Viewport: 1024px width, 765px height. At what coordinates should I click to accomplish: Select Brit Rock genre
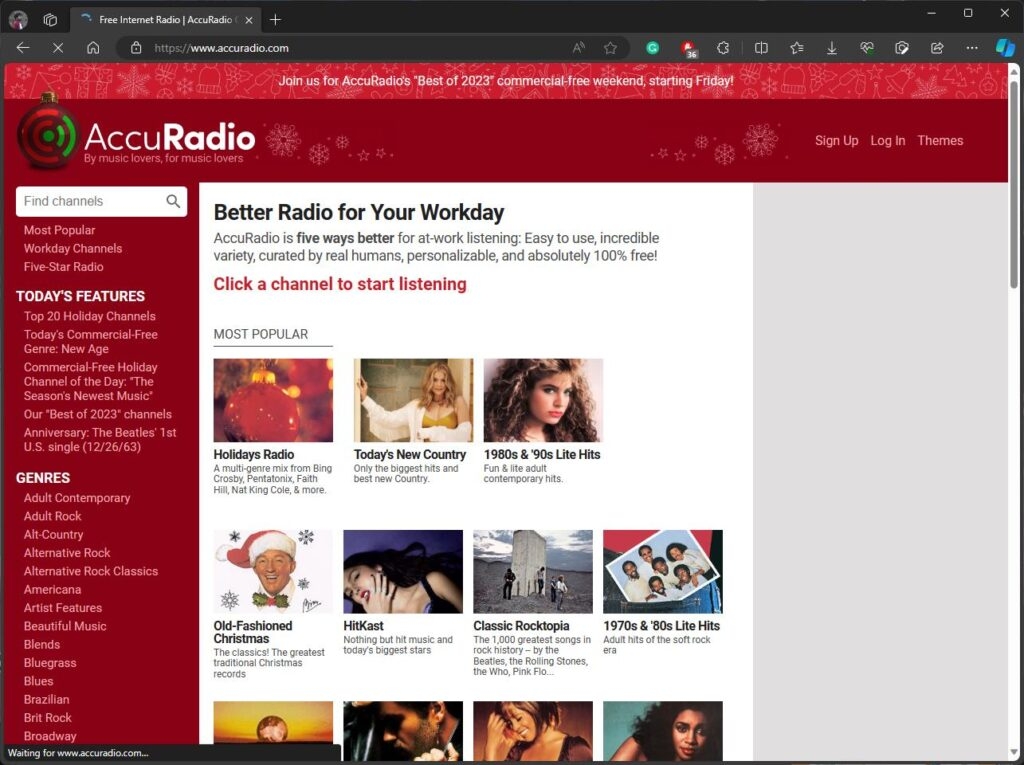[48, 717]
